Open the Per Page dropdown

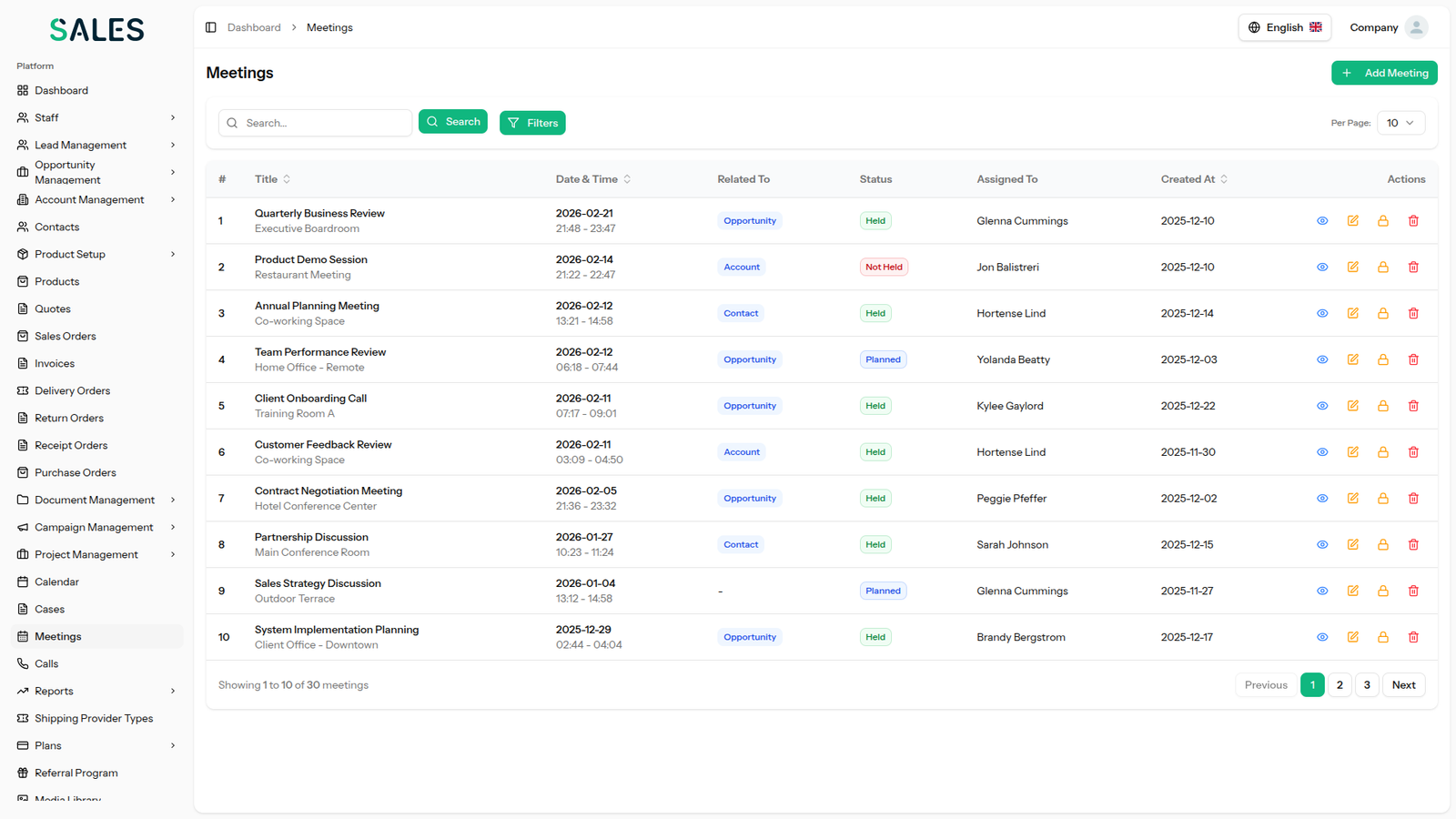coord(1400,123)
